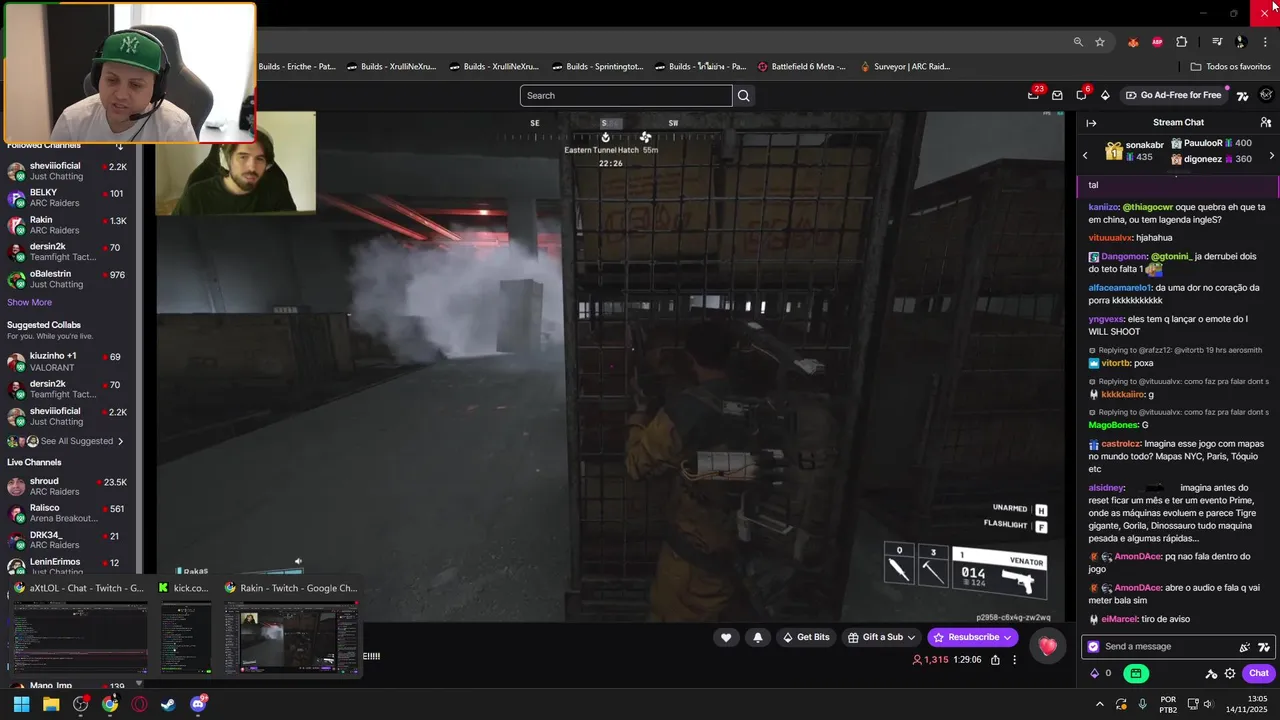Open Chrome media controls icon

(1217, 42)
